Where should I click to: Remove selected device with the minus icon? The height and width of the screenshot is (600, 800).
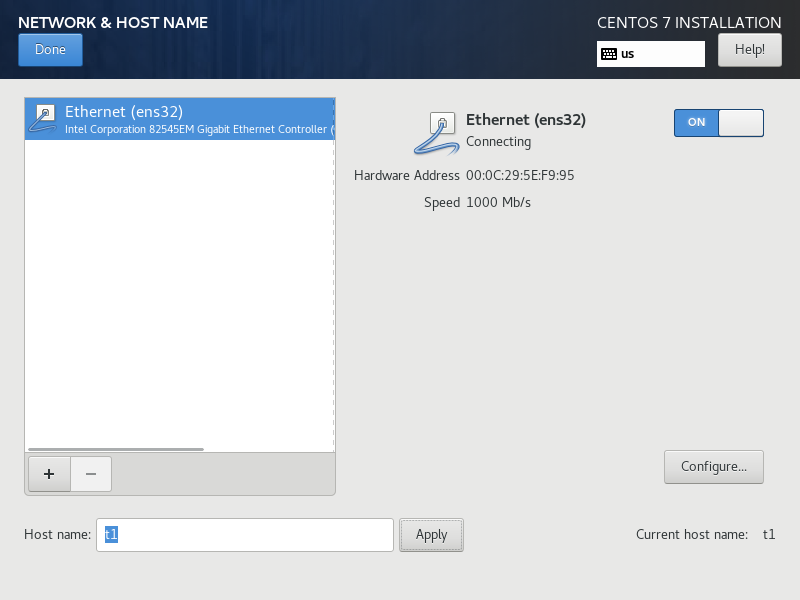91,474
